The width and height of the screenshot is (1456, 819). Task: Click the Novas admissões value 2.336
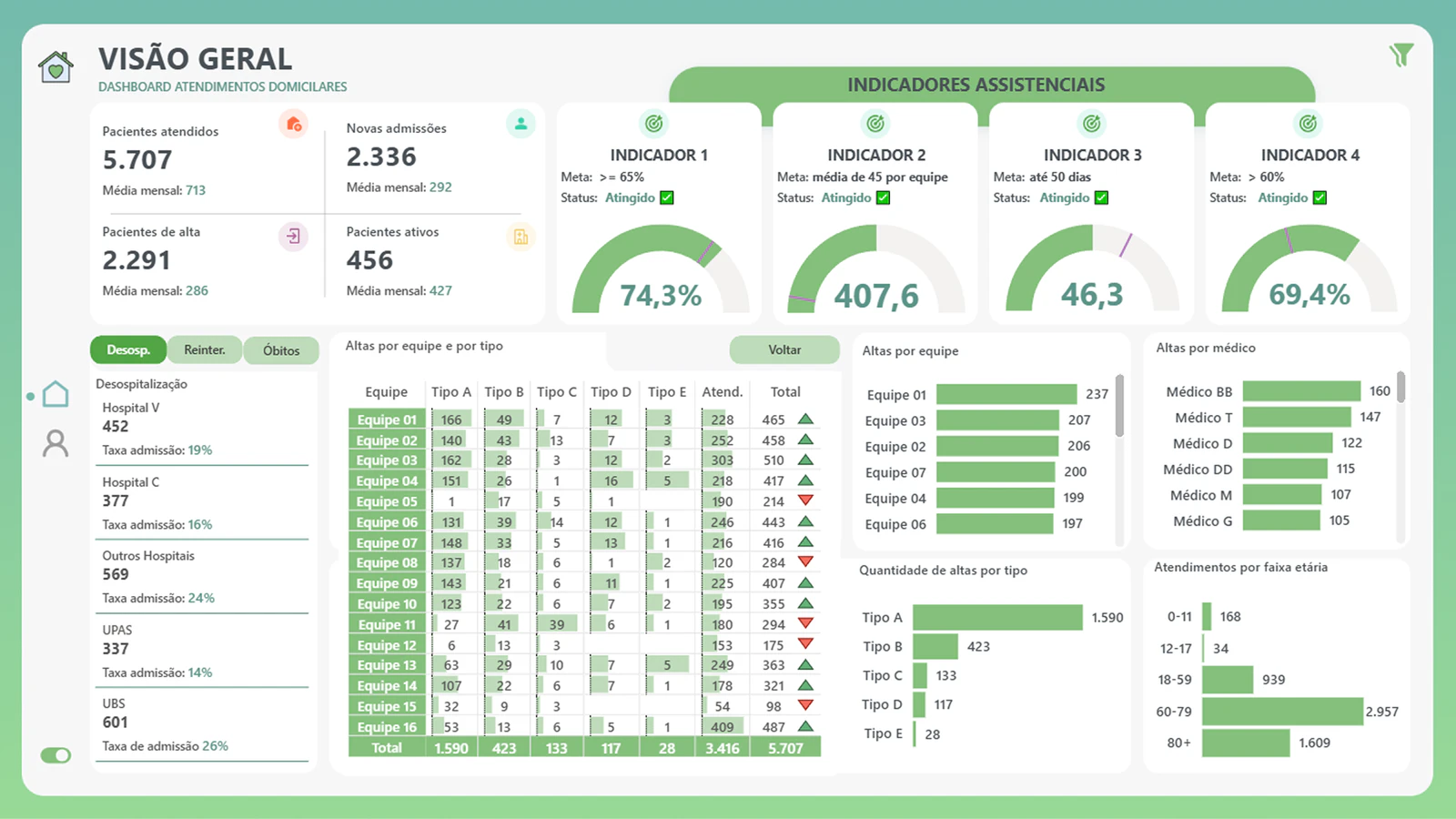(x=381, y=157)
